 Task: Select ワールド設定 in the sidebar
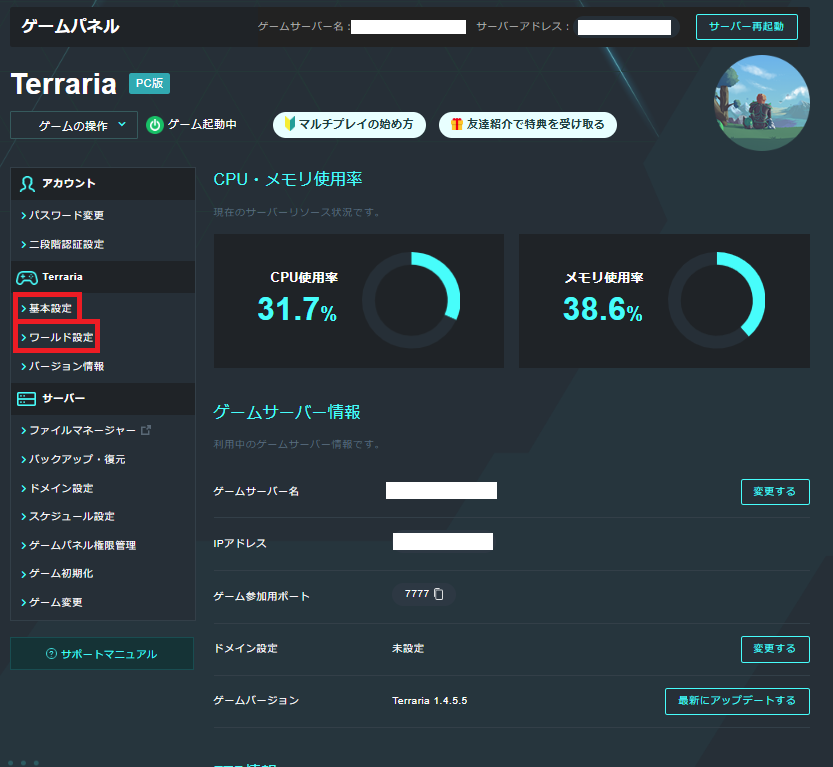tap(59, 337)
